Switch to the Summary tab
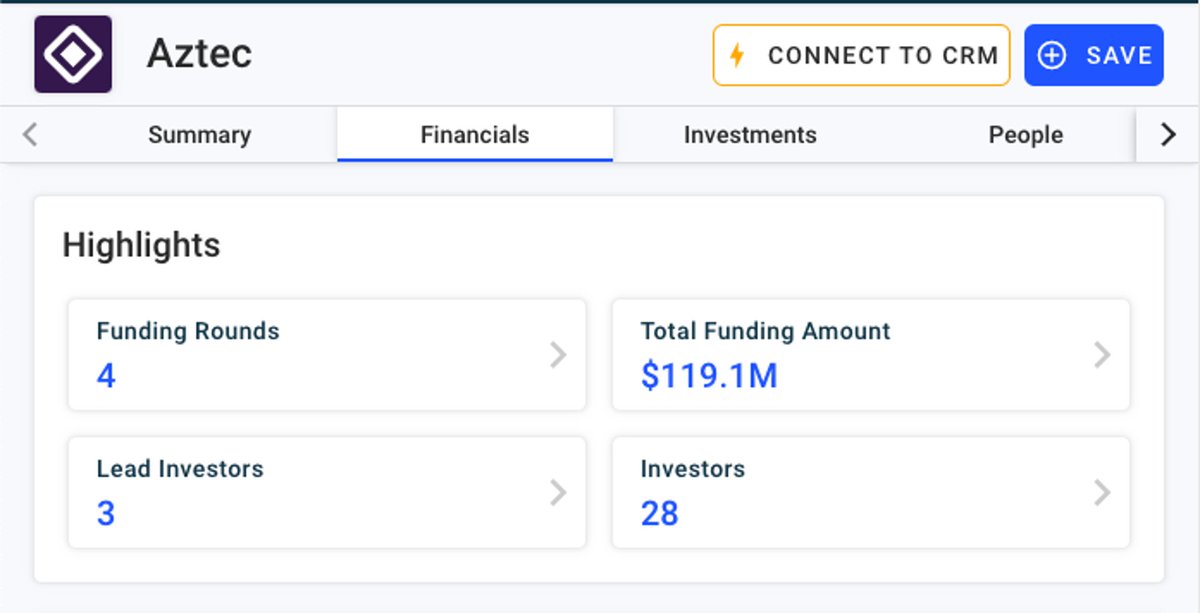 (199, 135)
